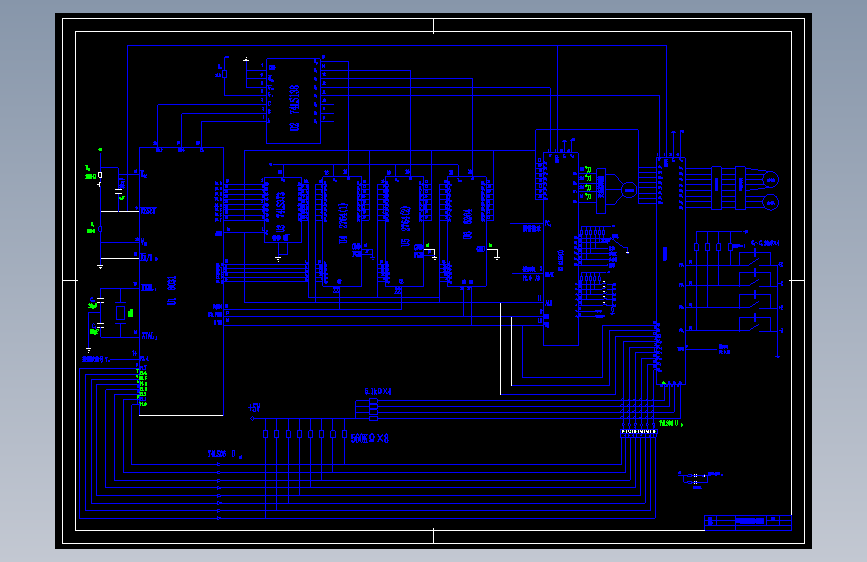This screenshot has height=562, width=867.
Task: Select the U1 8031 microcontroller label
Action: (x=172, y=290)
